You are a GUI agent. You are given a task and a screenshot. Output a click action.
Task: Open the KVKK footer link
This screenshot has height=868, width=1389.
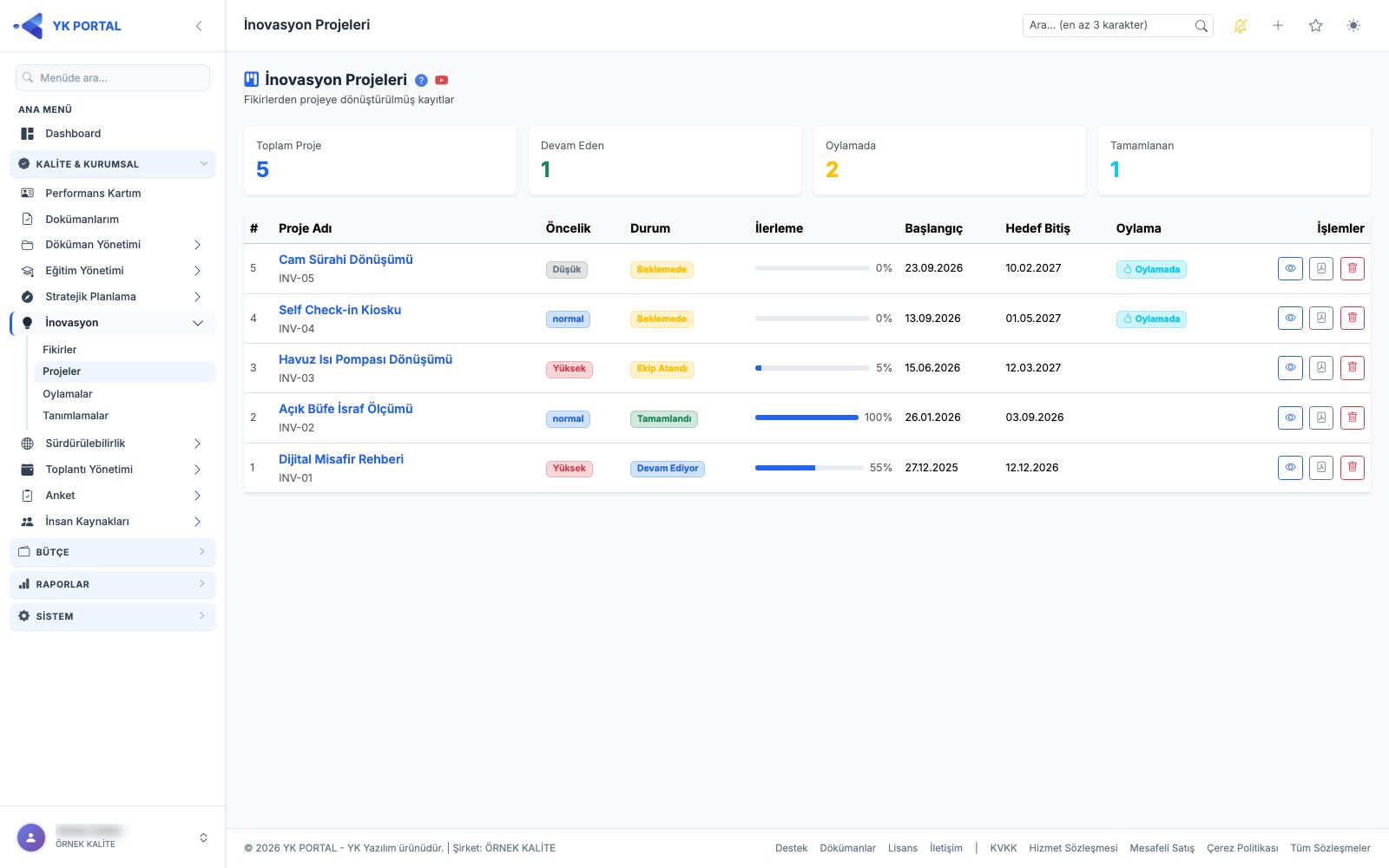(x=1003, y=848)
